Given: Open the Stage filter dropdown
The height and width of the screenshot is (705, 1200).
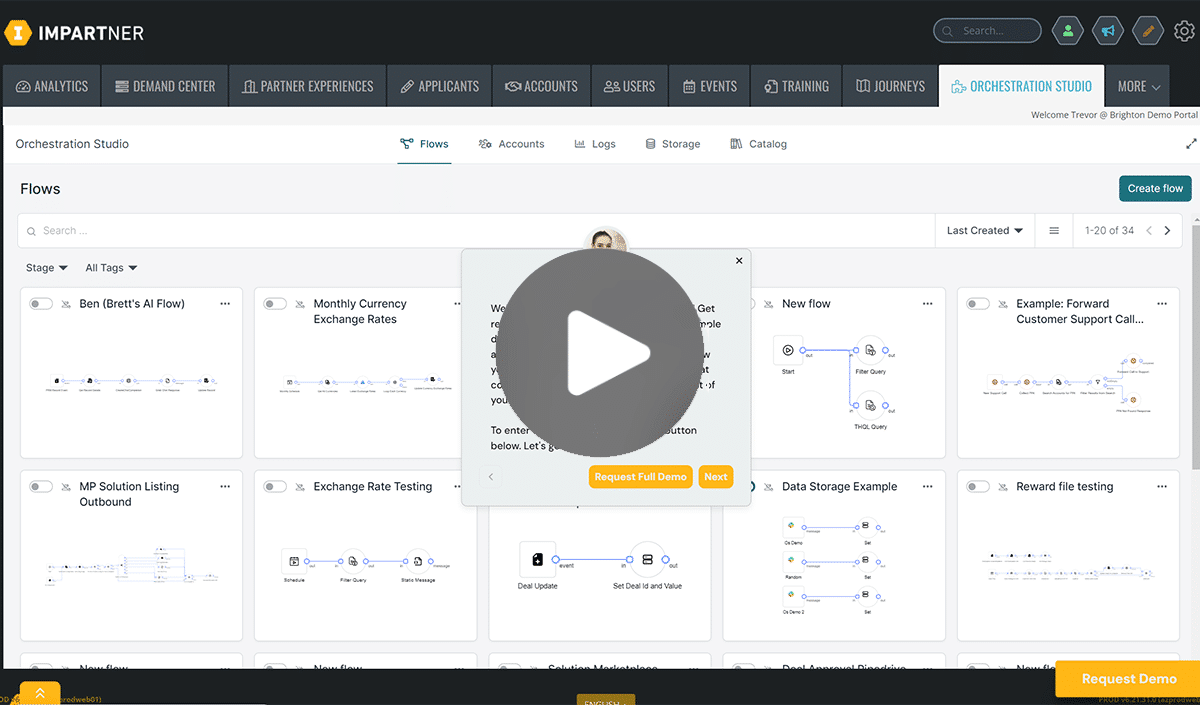Looking at the screenshot, I should tap(47, 268).
